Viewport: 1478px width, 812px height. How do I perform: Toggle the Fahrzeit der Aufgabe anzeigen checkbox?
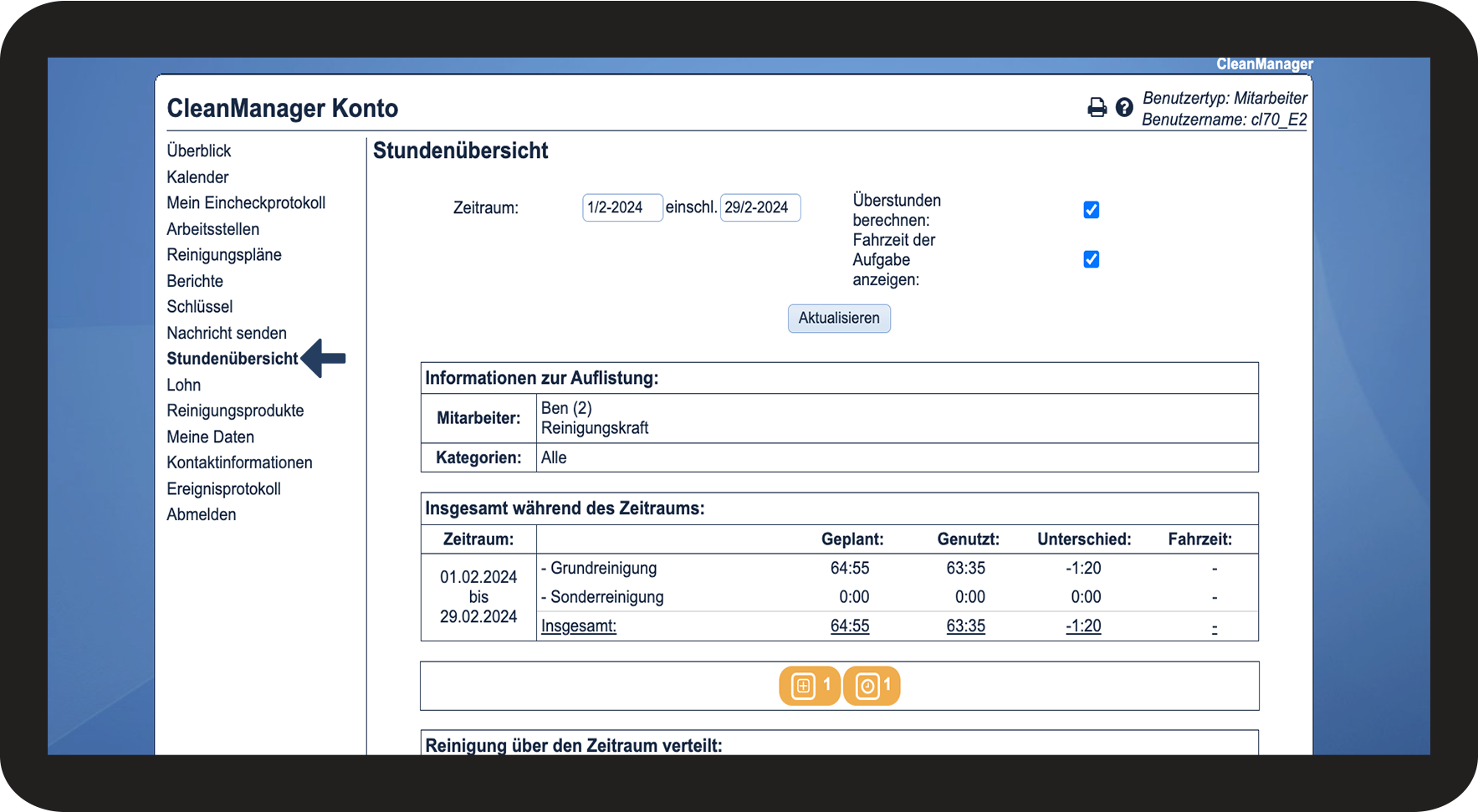[x=1091, y=259]
